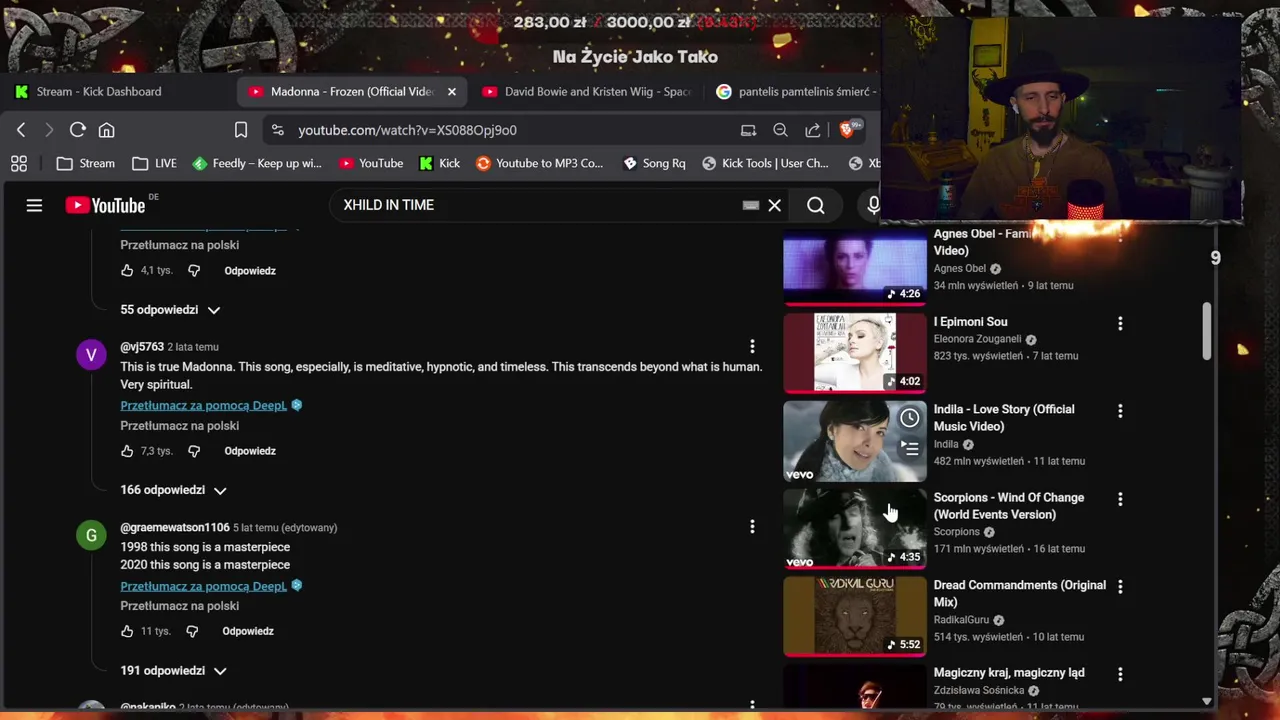Play Scorpions Wind Of Change thumbnail
The image size is (1280, 720).
point(855,529)
